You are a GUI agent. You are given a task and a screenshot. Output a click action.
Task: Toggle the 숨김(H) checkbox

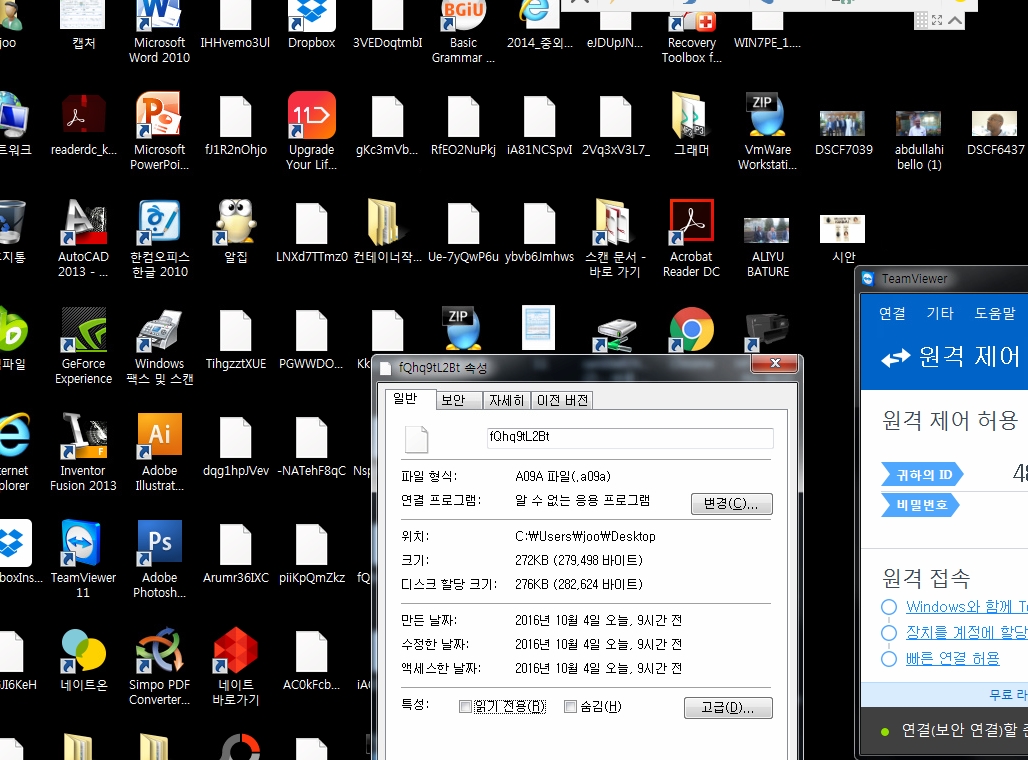[x=570, y=706]
